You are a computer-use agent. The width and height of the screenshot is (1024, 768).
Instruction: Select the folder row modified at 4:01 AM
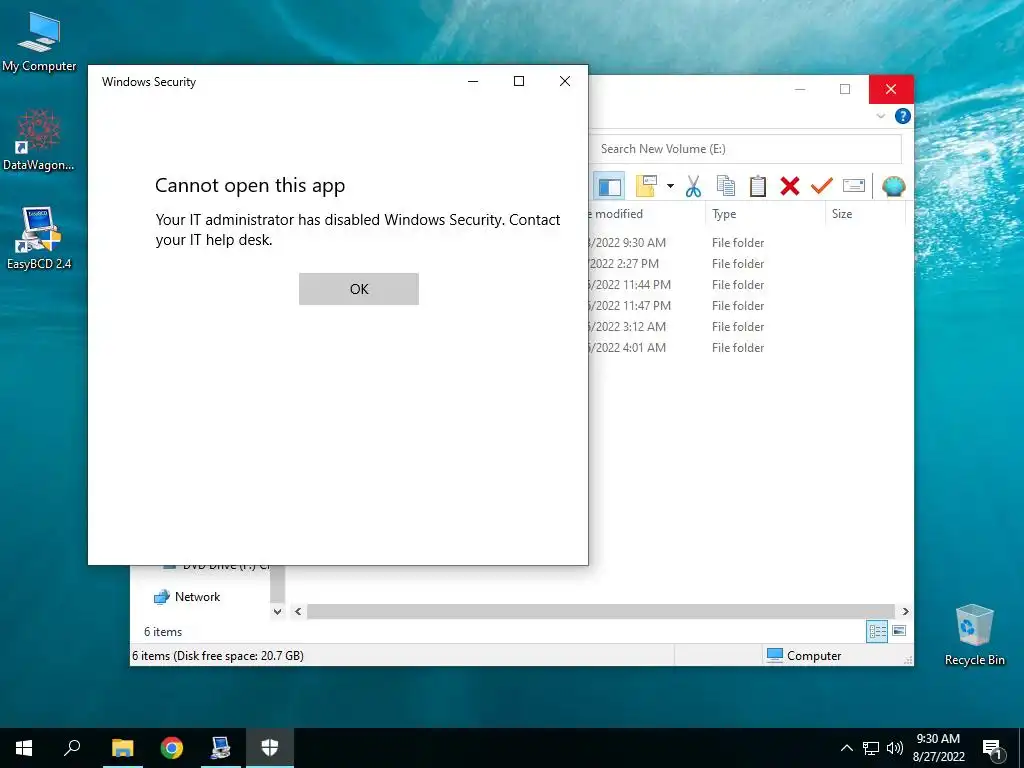tap(746, 347)
